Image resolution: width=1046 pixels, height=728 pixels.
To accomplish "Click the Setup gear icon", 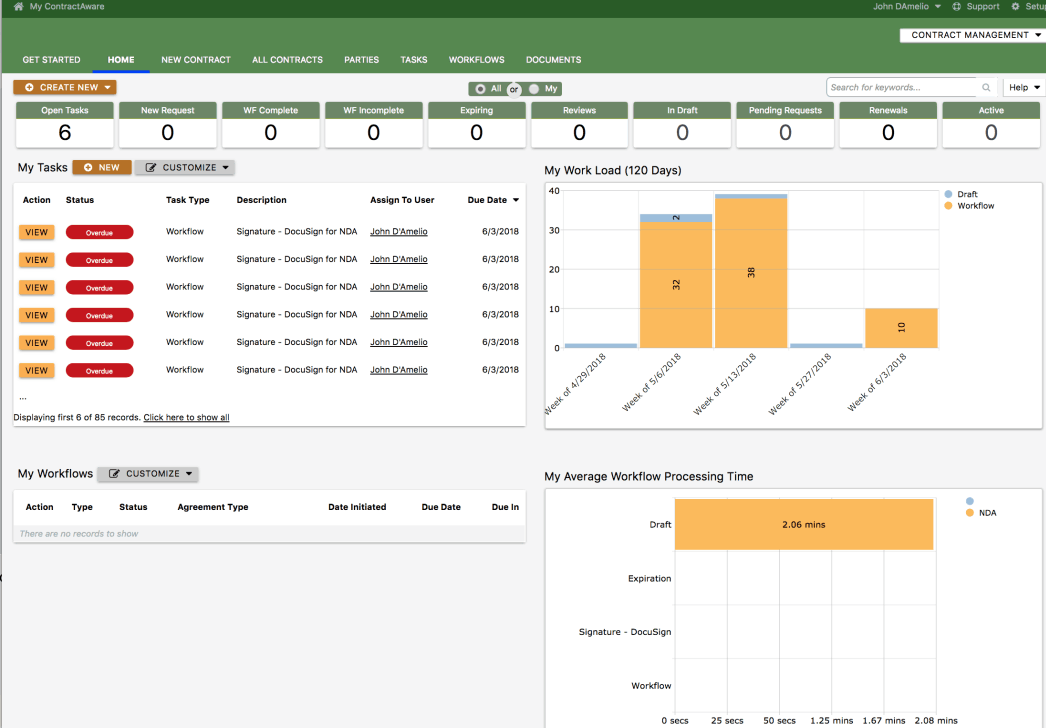I will pyautogui.click(x=1015, y=7).
